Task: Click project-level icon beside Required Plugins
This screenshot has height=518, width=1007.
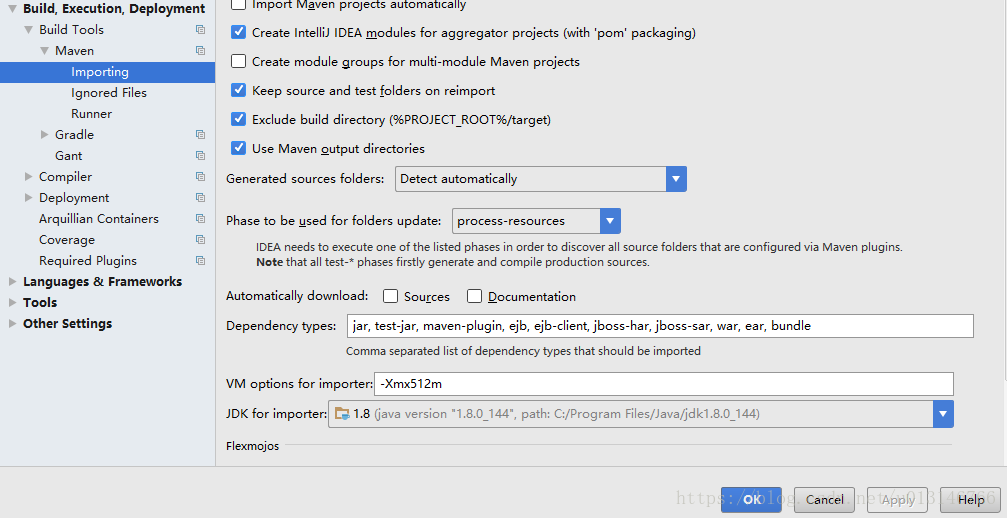Action: tap(200, 261)
